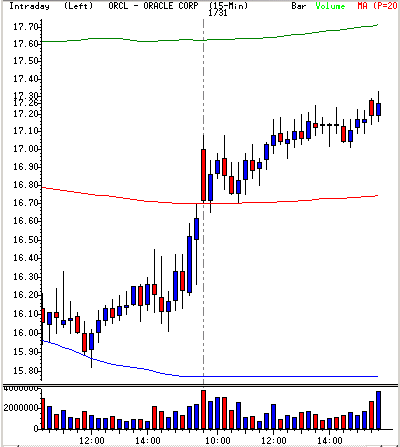Viewport: 400px width, 447px height.
Task: Select the 16.60 price axis label
Action: 27,221
